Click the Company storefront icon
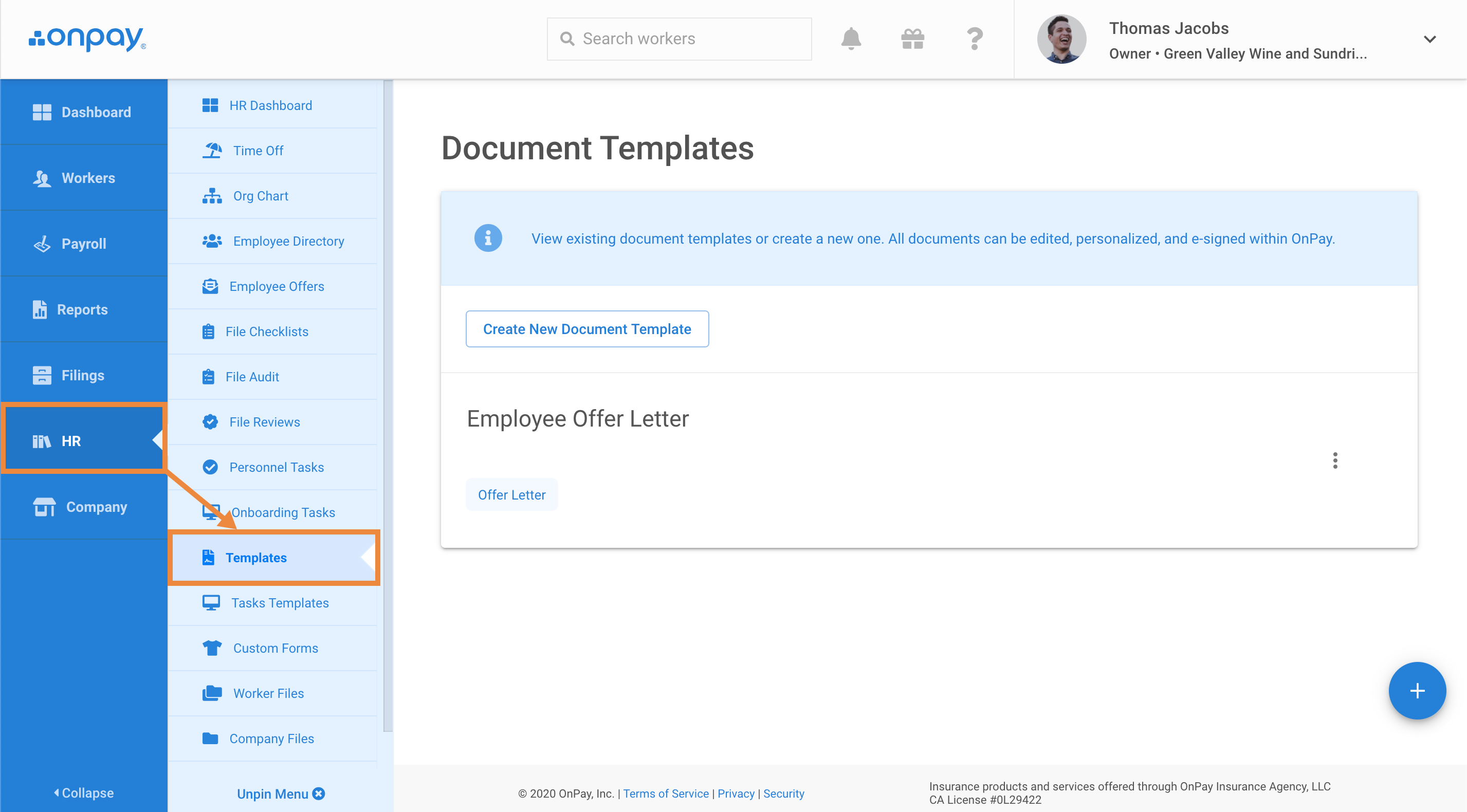This screenshot has height=812, width=1467. [44, 507]
